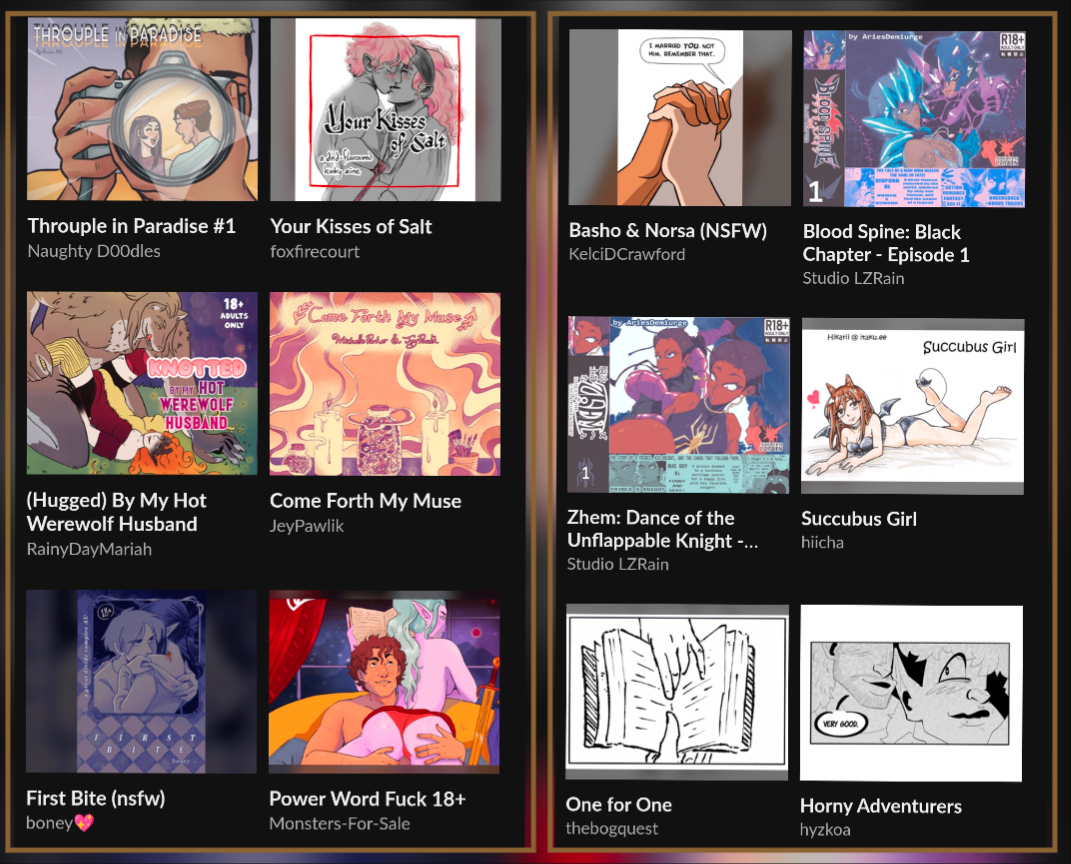The height and width of the screenshot is (864, 1071).
Task: Select the One for One book sketch thumbnail
Action: (677, 692)
